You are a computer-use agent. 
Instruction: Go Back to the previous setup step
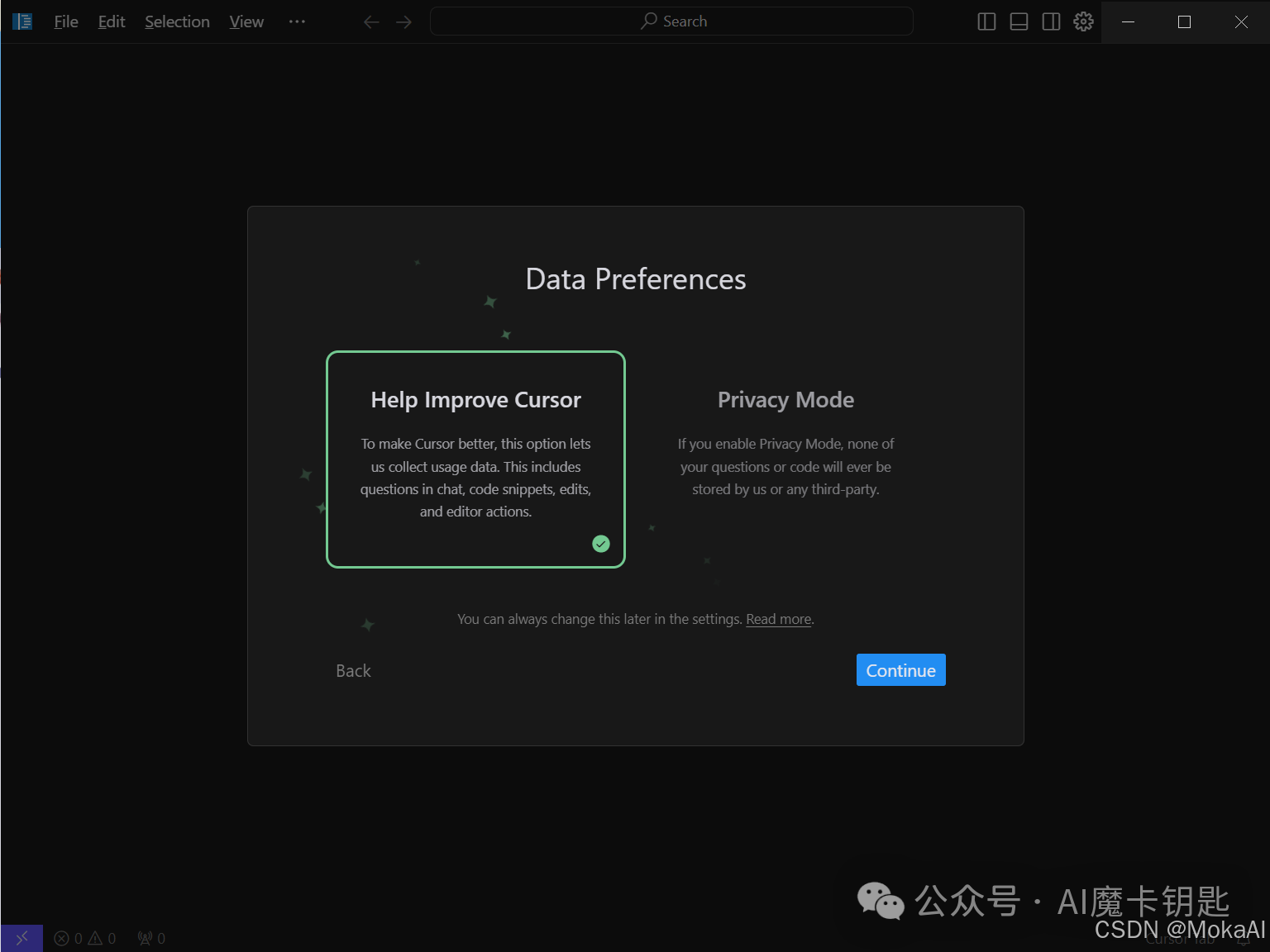pos(353,671)
